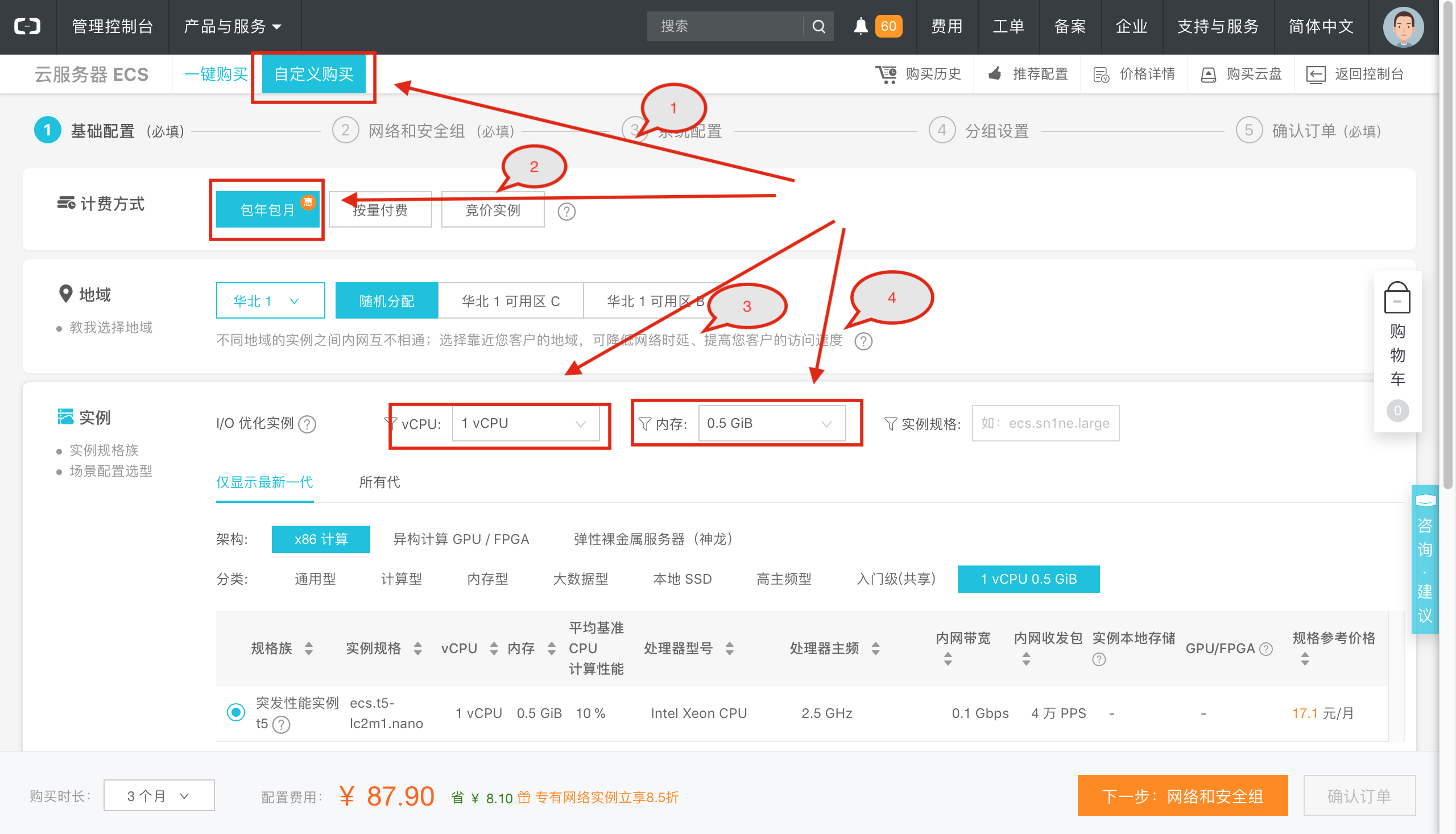Click the search magnifier icon

[819, 26]
